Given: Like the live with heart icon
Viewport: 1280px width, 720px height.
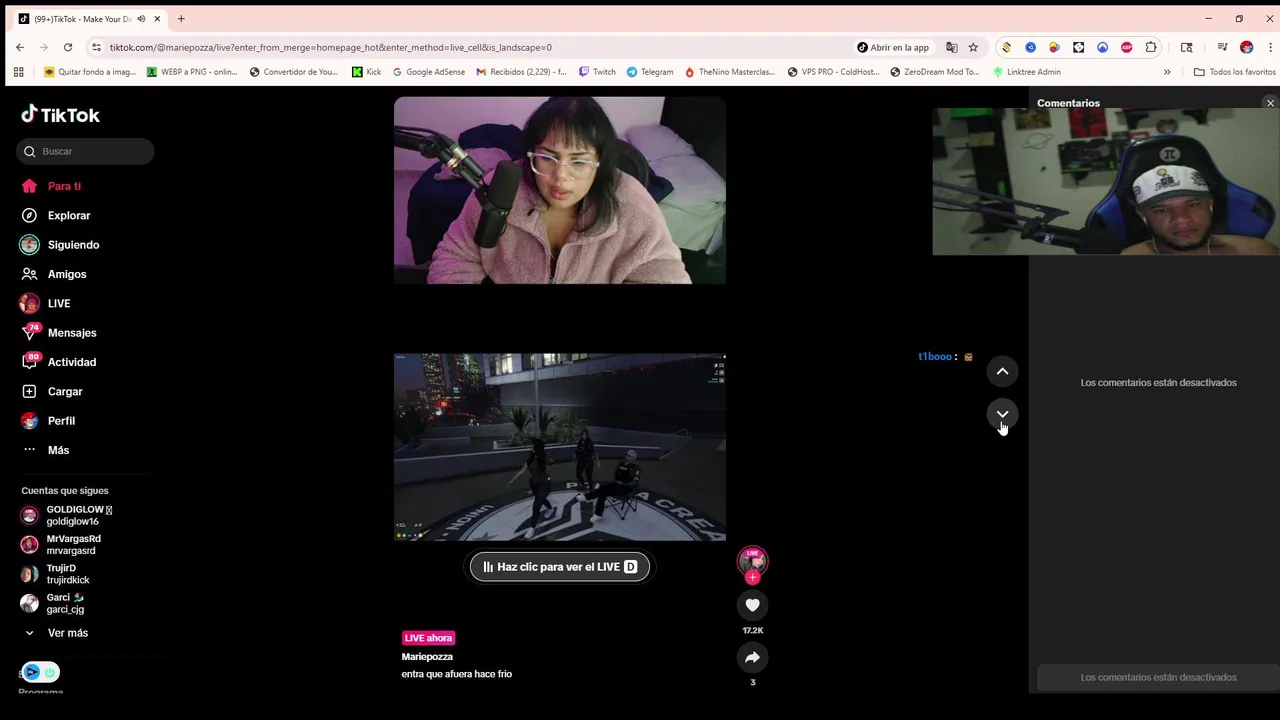Looking at the screenshot, I should [752, 605].
